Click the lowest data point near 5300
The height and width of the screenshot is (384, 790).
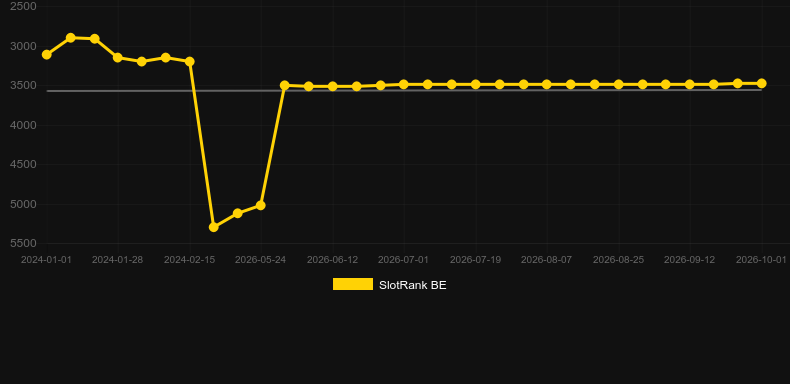pos(214,227)
